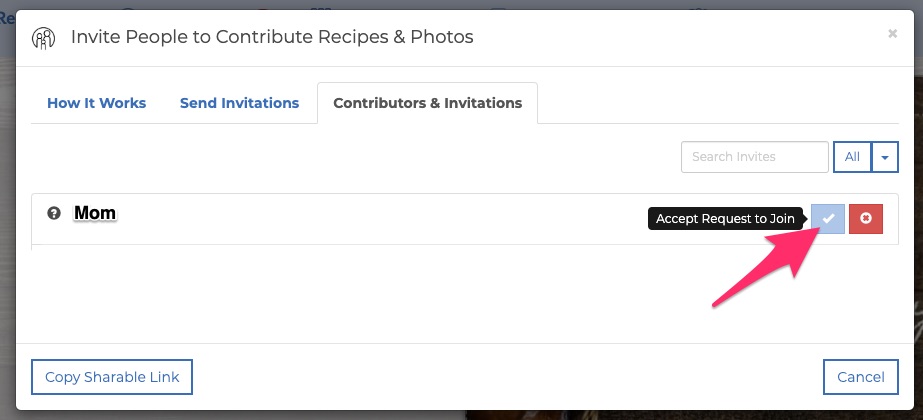Click the question mark icon beside Mom
Screen dimensions: 923x420
(54, 213)
